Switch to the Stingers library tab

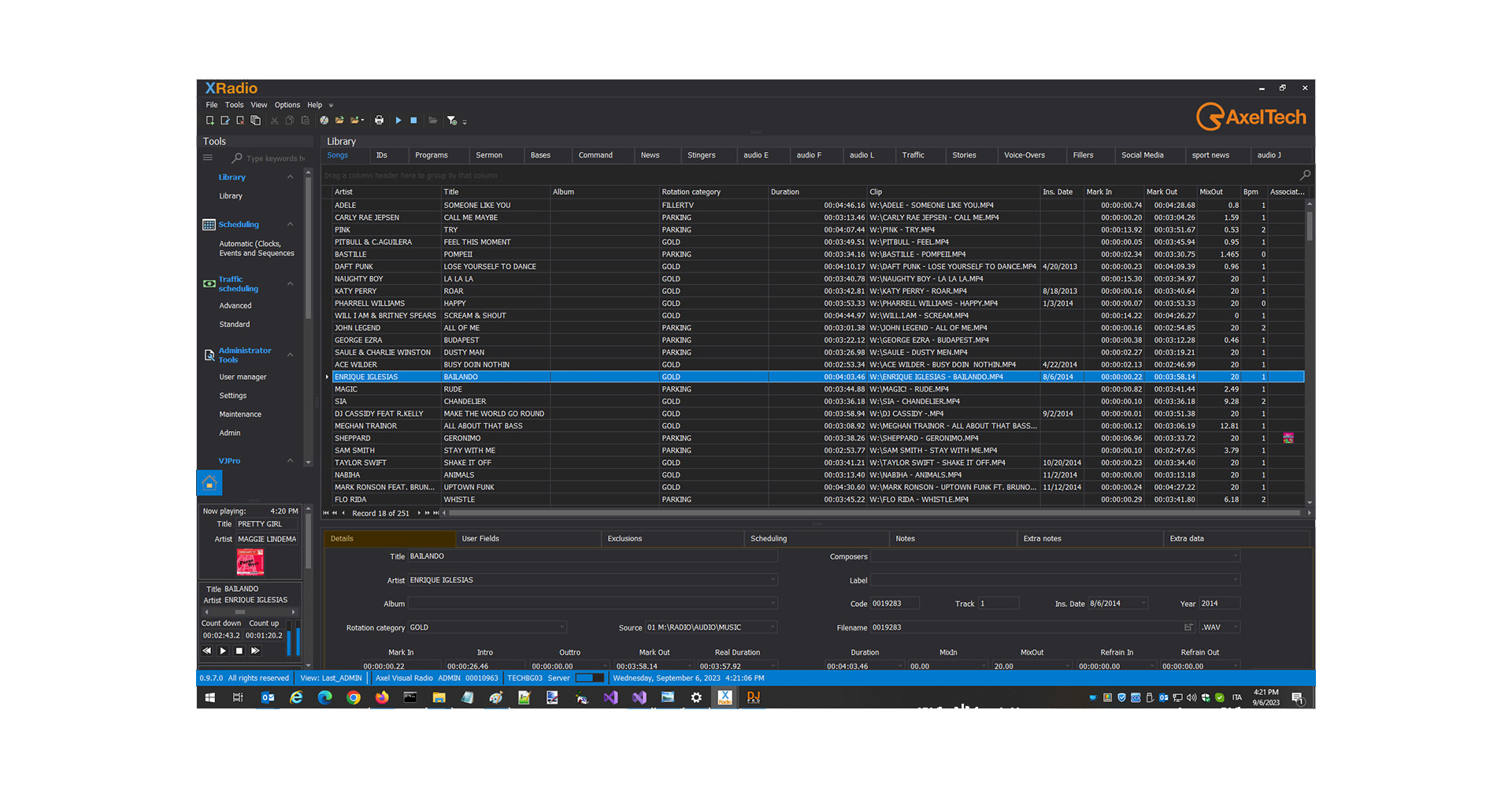pos(701,155)
